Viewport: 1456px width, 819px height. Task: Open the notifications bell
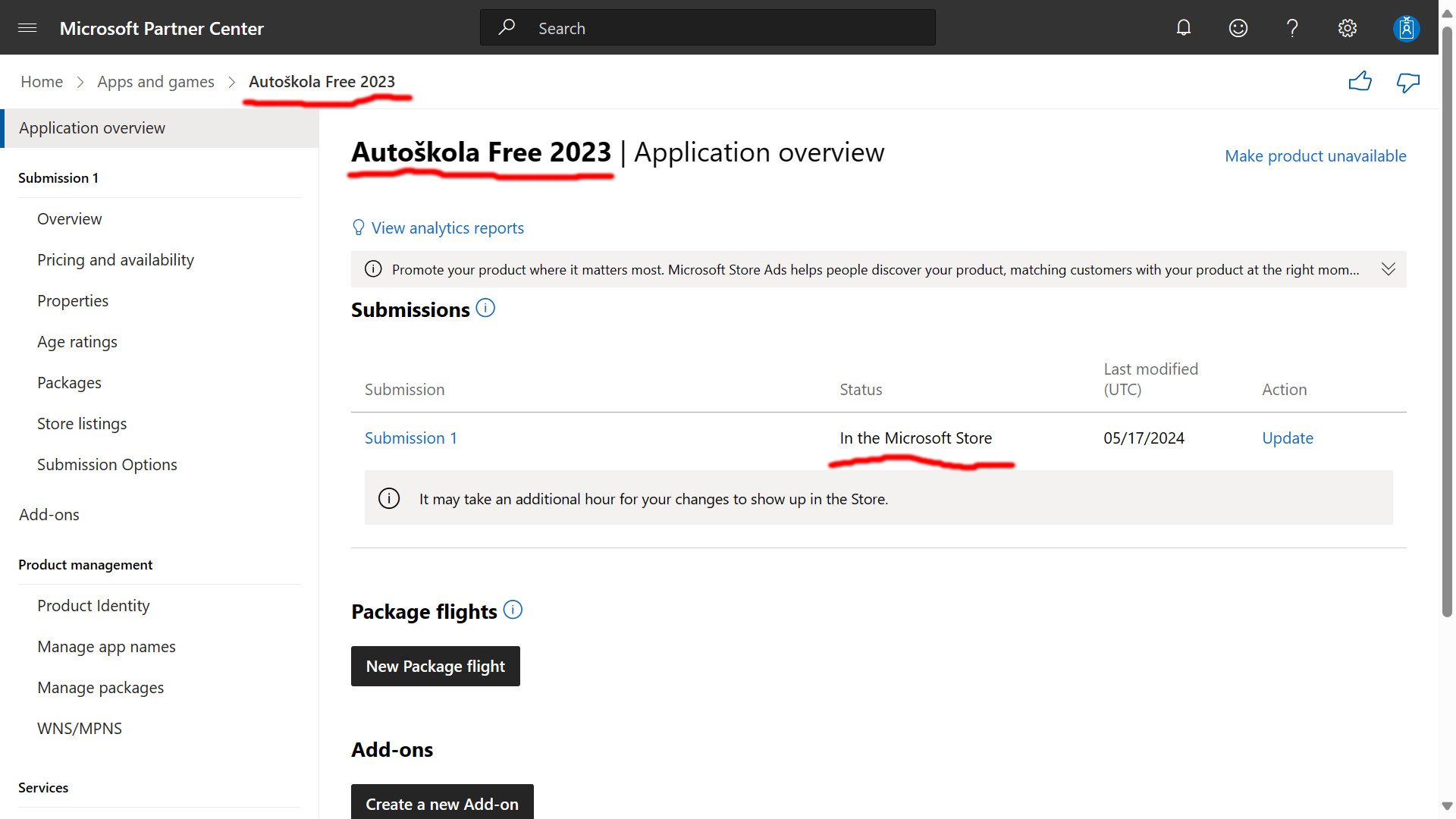click(x=1184, y=28)
